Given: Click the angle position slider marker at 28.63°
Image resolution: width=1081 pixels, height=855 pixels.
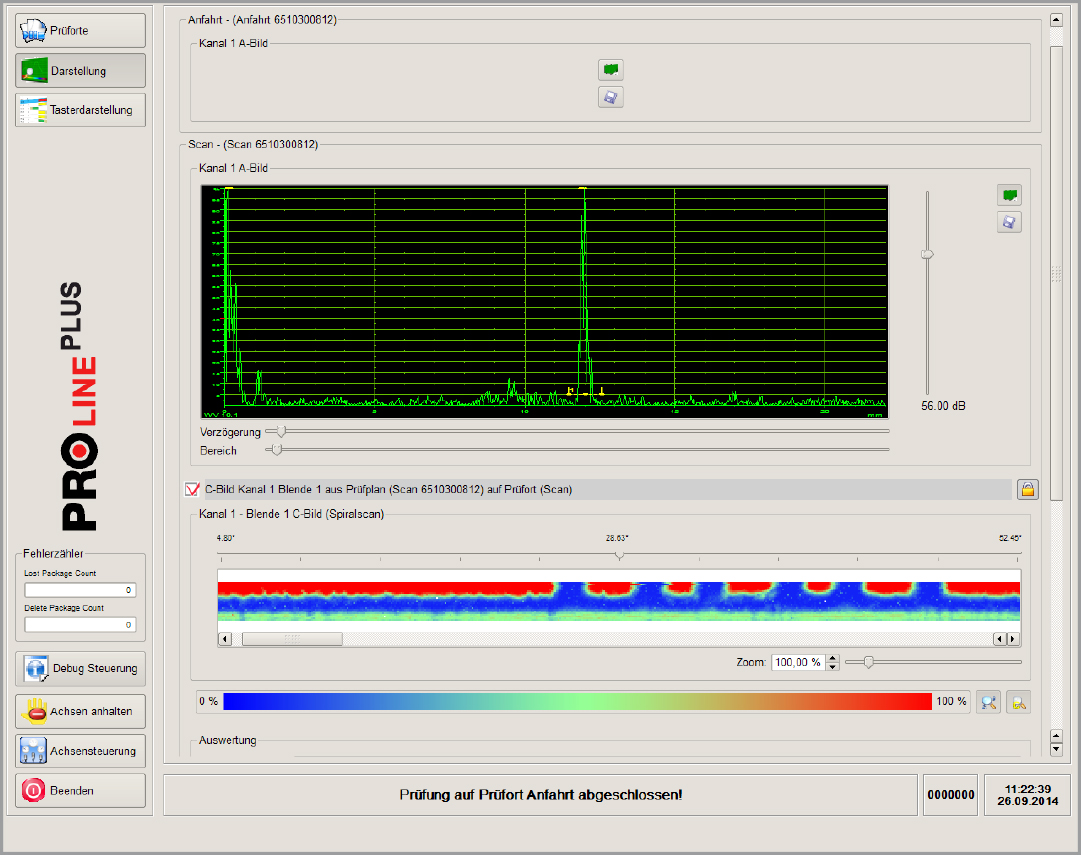Looking at the screenshot, I should 619,554.
